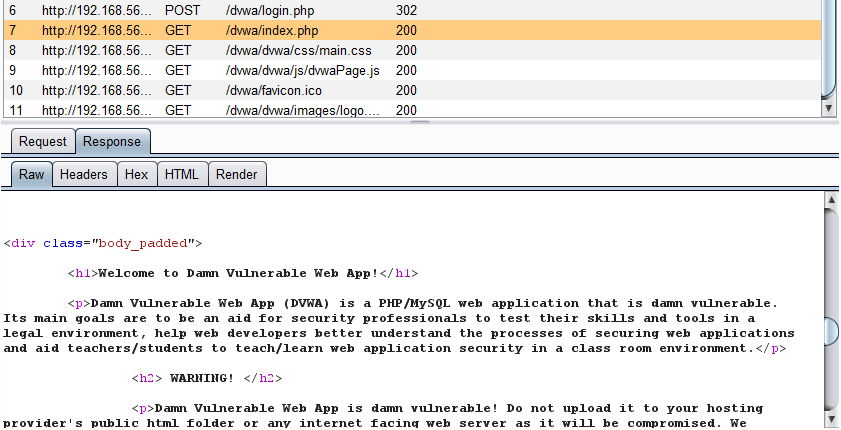Select the /dvwa/index.php request row
Viewport: 841px width, 430px height.
point(412,31)
